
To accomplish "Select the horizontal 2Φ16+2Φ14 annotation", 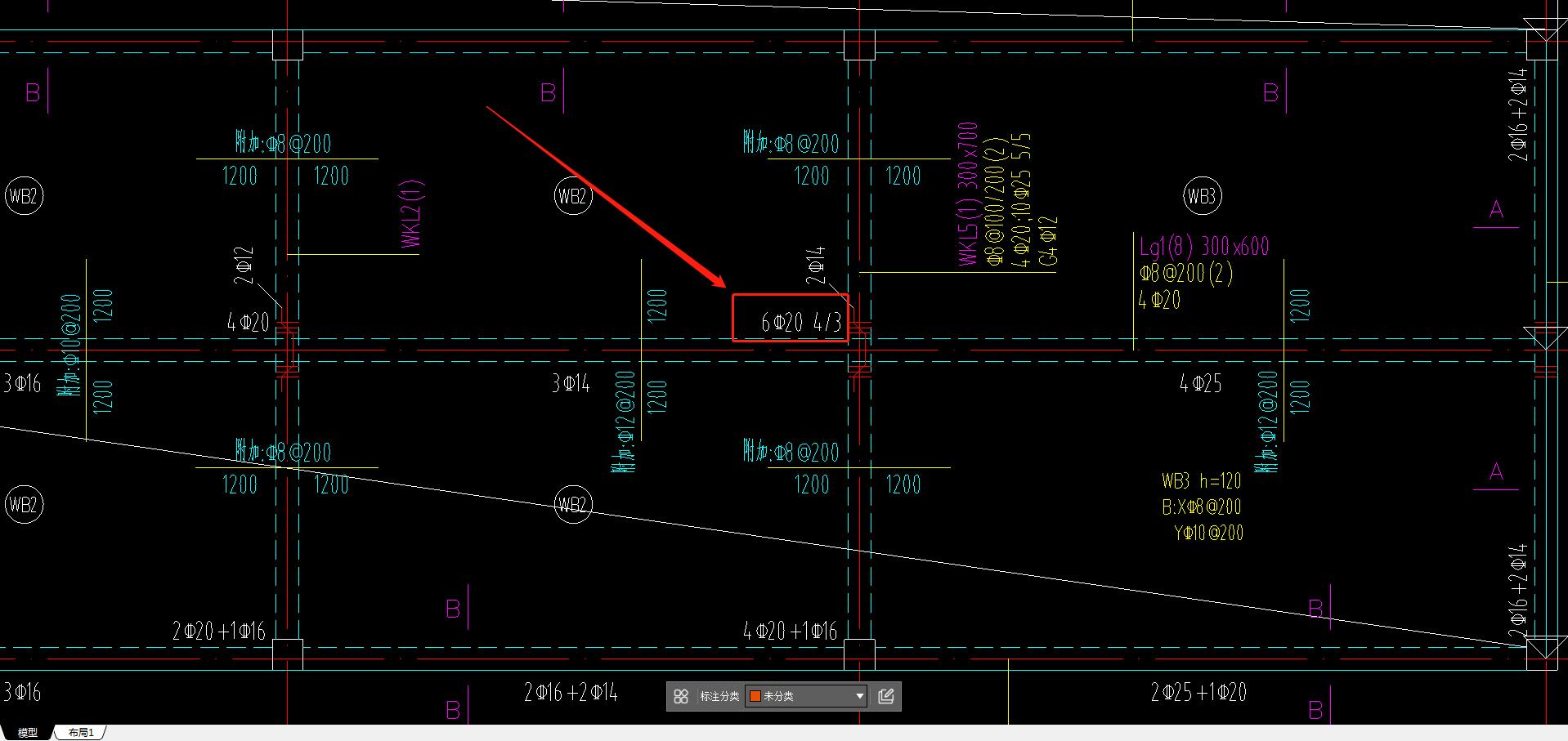I will pyautogui.click(x=571, y=693).
